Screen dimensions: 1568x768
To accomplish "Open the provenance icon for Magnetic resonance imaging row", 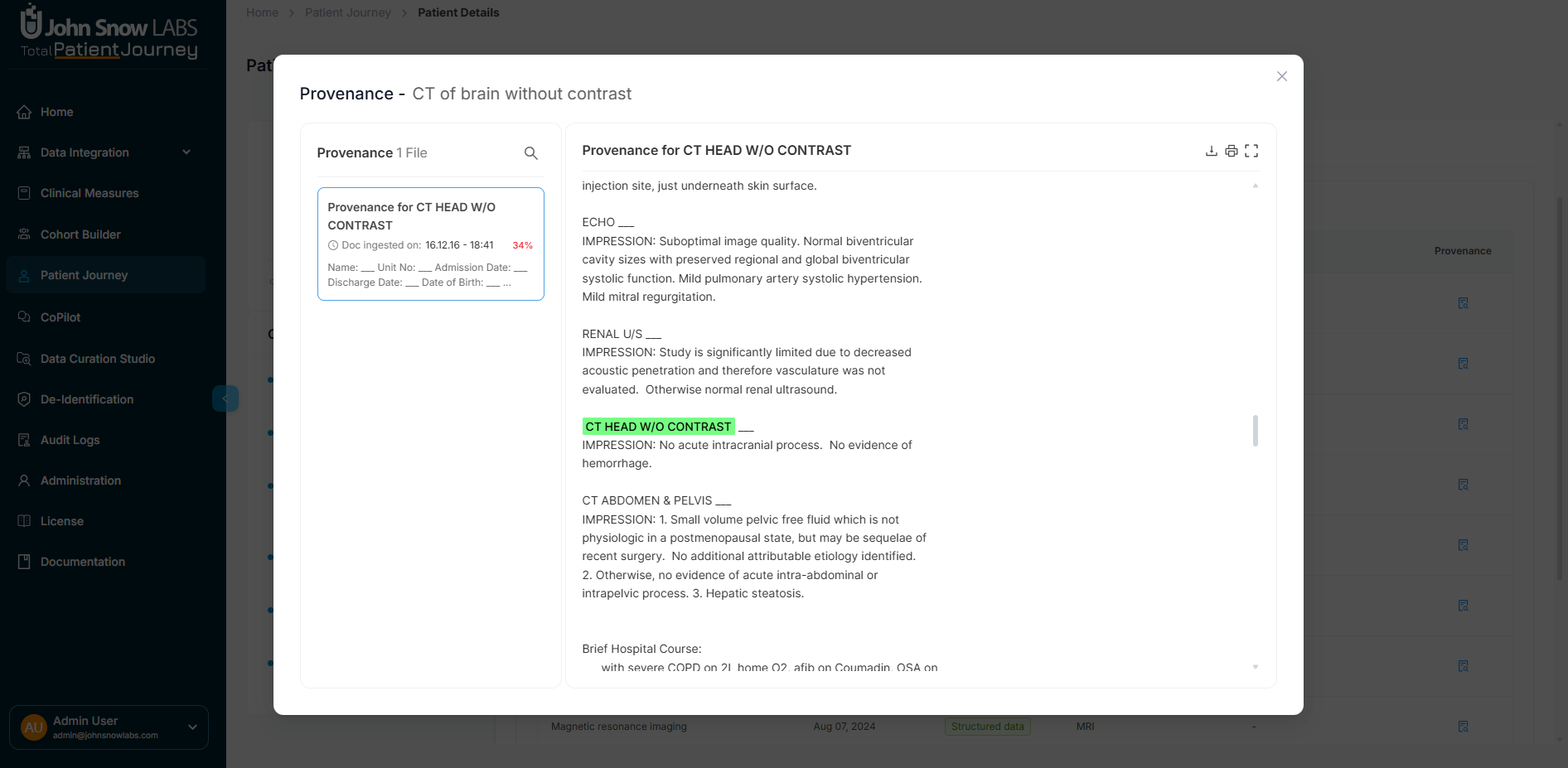I will pyautogui.click(x=1464, y=727).
